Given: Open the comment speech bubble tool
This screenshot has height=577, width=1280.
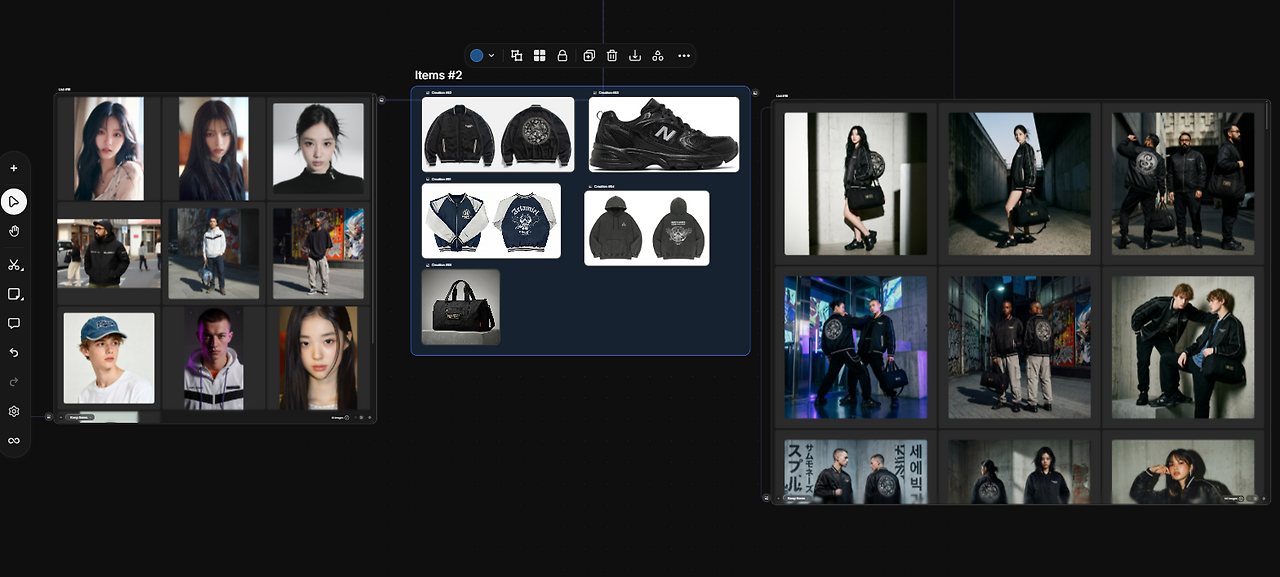Looking at the screenshot, I should pos(14,323).
